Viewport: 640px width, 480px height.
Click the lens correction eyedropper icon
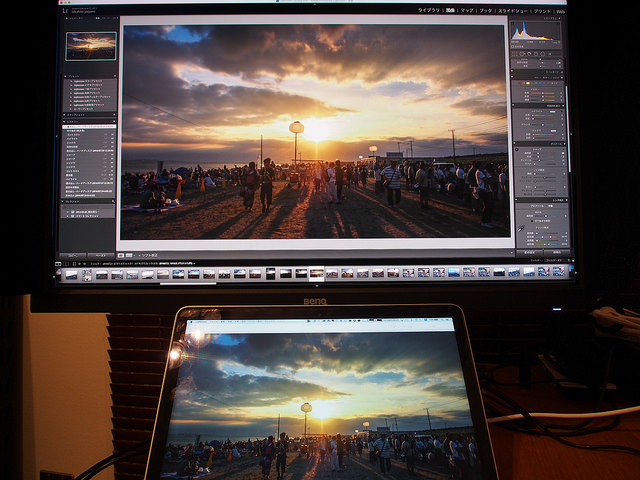pos(520,228)
